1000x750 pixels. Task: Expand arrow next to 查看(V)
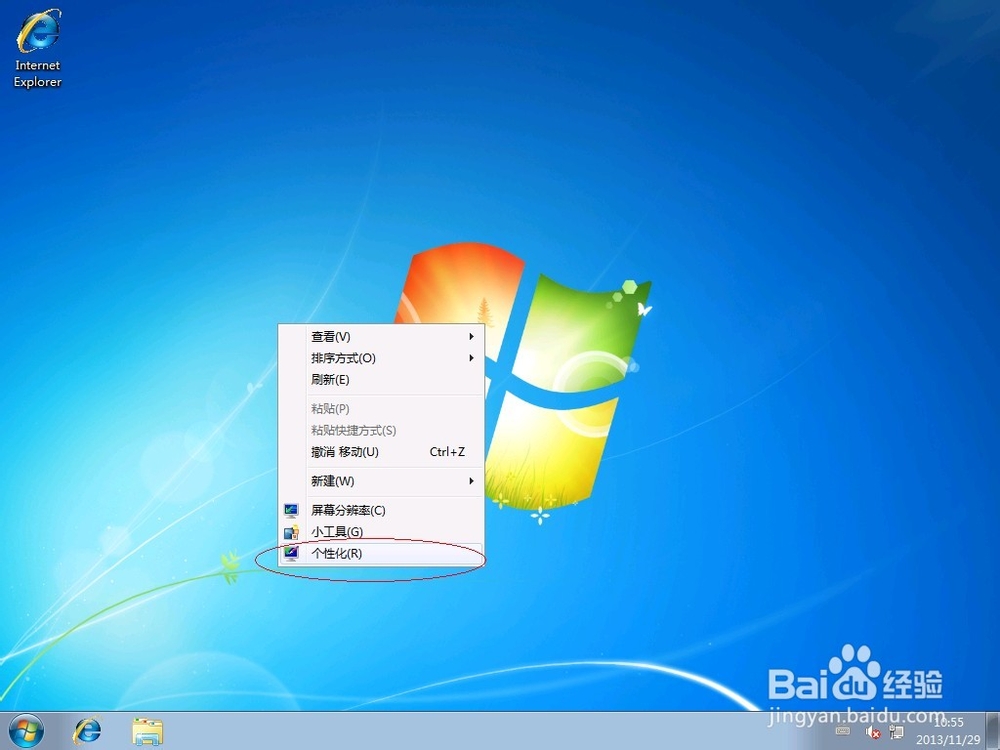point(471,337)
